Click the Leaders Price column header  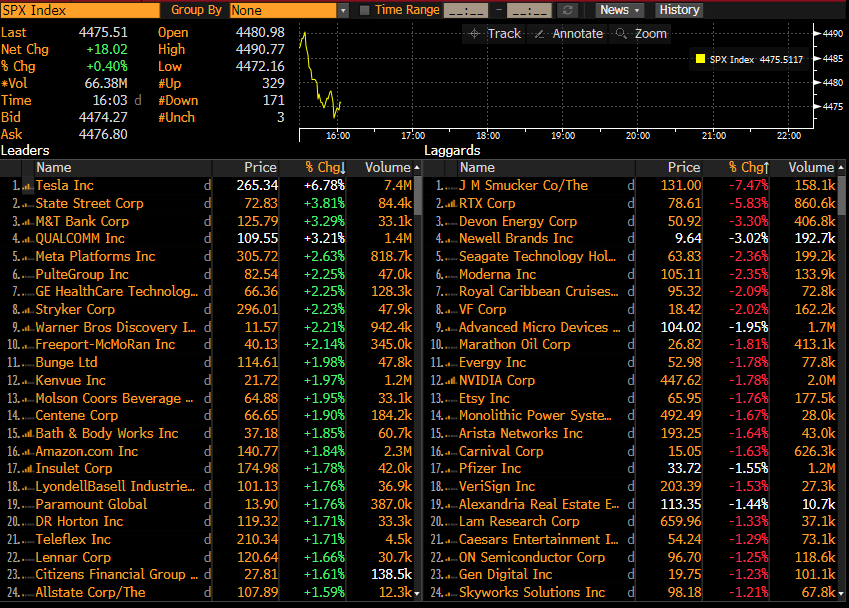point(246,168)
